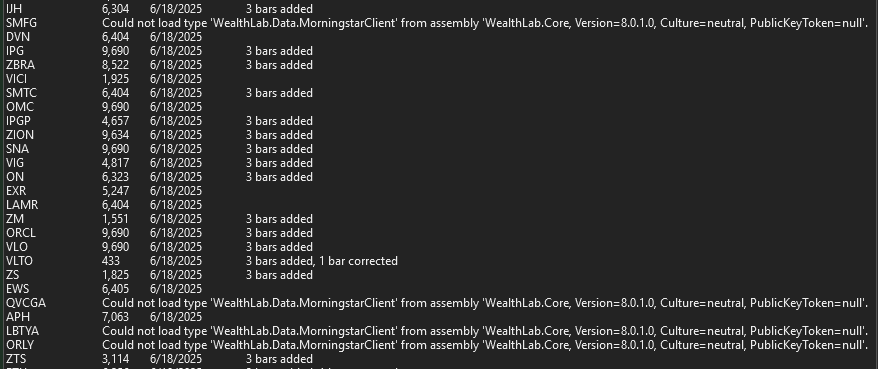This screenshot has width=878, height=369.
Task: Select the VICI row
Action: [439, 79]
